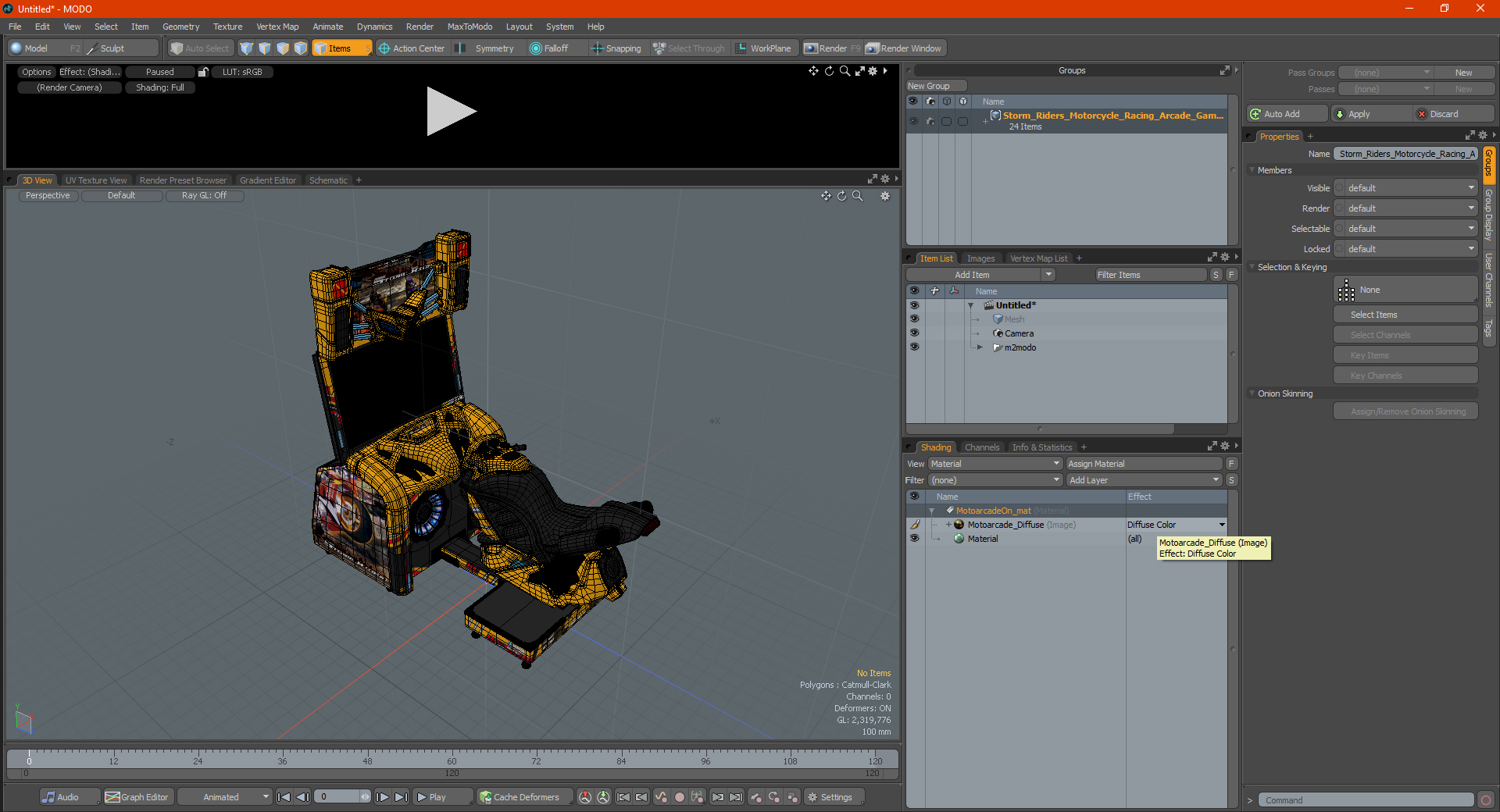
Task: Toggle the render preview lock icon
Action: [x=203, y=72]
